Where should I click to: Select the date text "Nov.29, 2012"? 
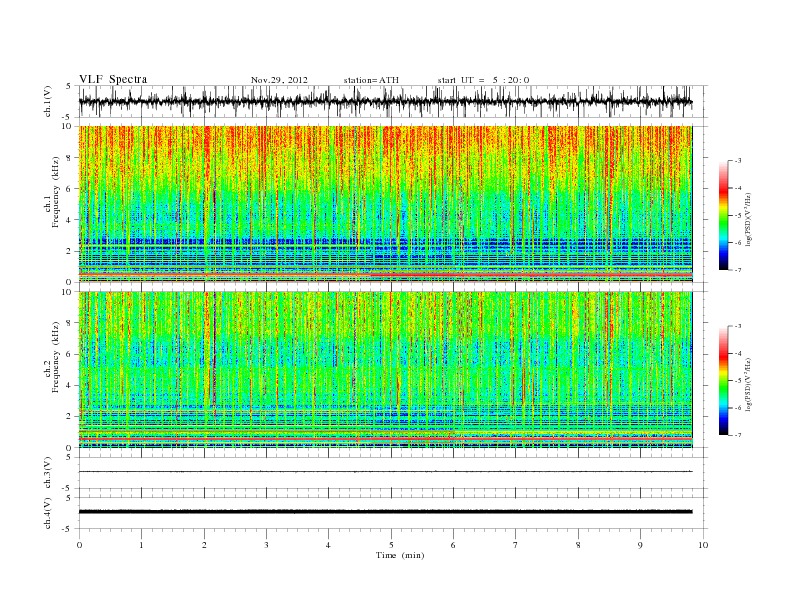pyautogui.click(x=279, y=80)
